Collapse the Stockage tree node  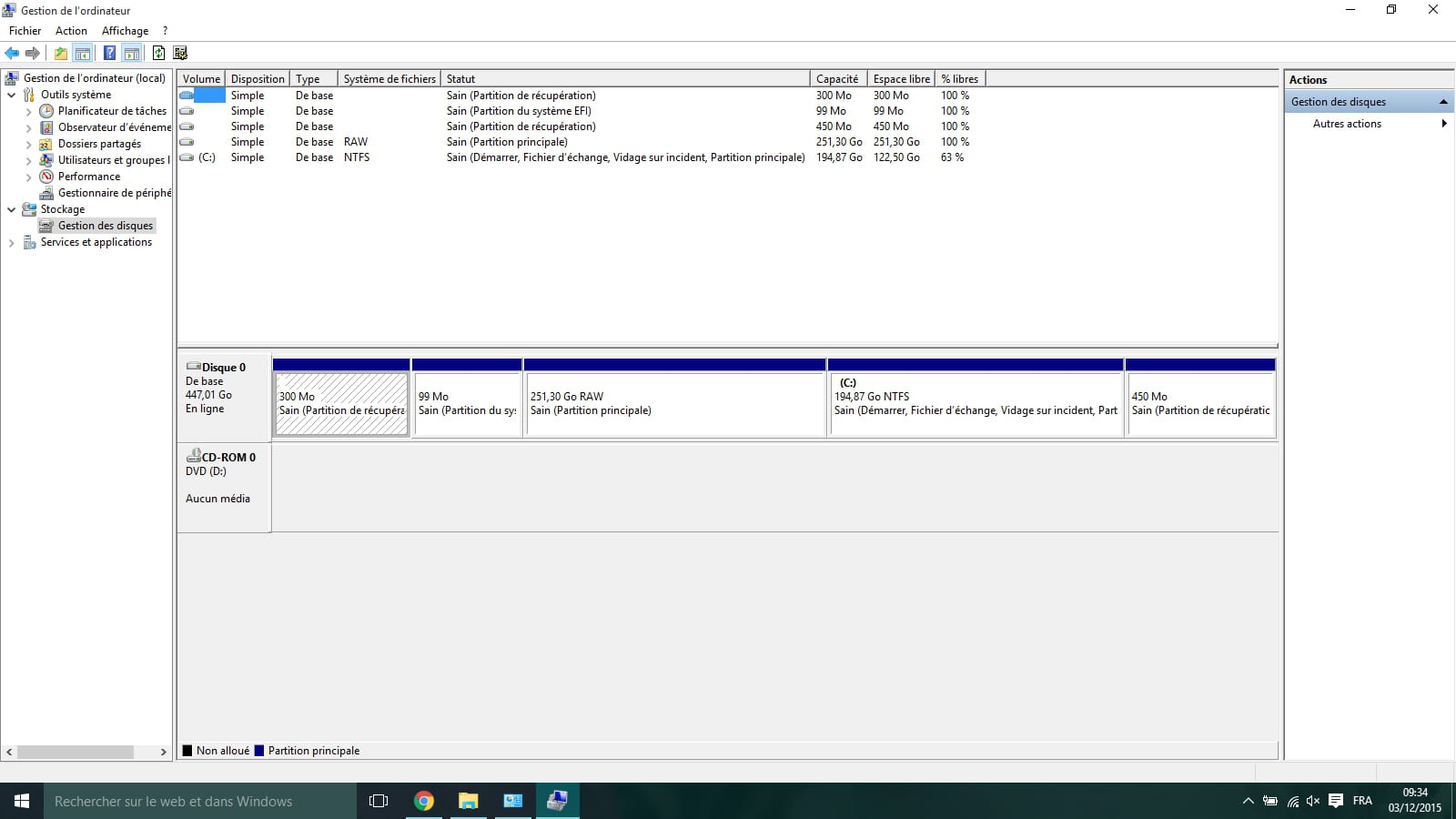pyautogui.click(x=11, y=209)
